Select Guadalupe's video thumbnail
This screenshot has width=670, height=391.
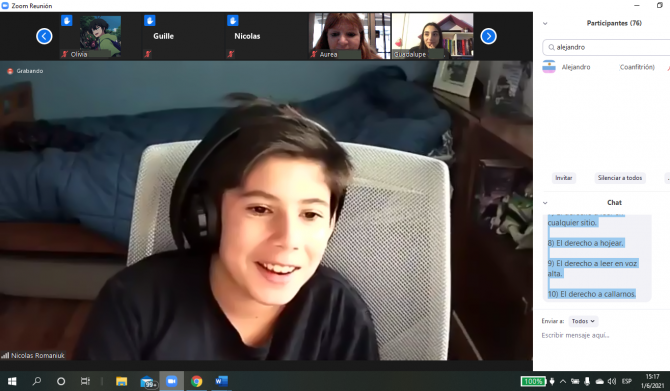pos(432,36)
